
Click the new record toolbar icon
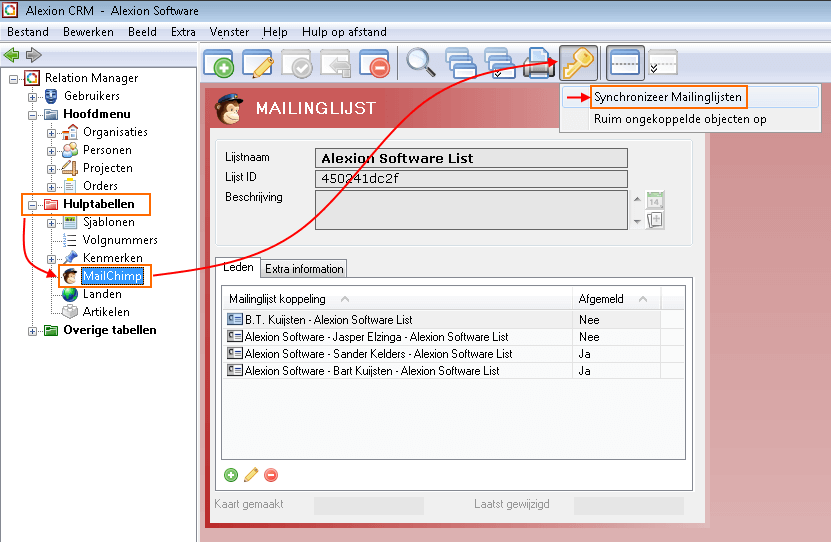point(218,64)
